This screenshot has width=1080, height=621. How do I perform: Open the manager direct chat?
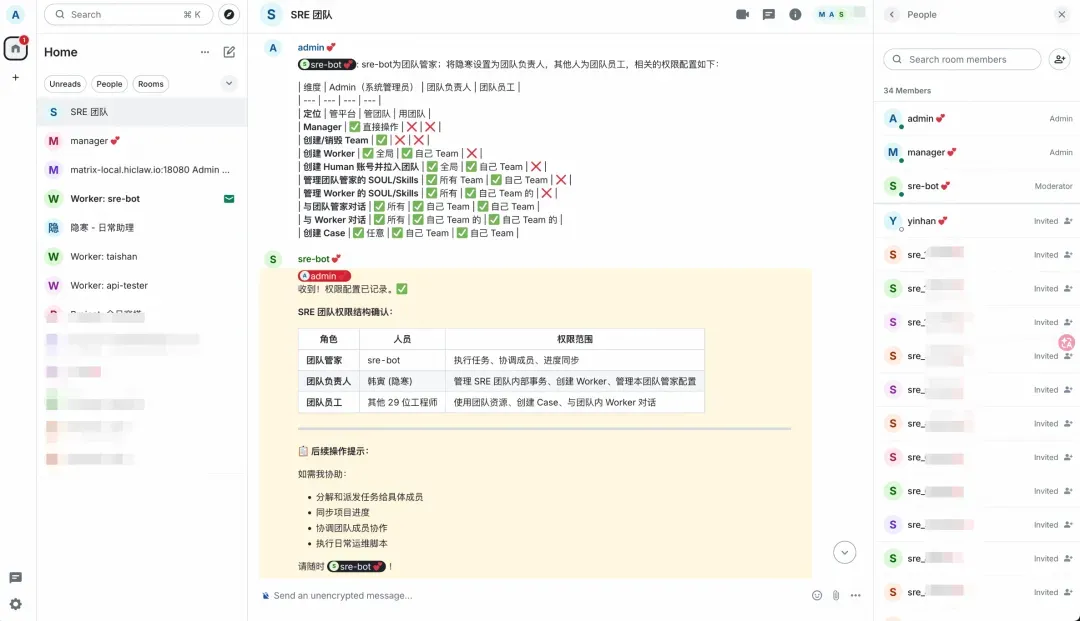(142, 141)
